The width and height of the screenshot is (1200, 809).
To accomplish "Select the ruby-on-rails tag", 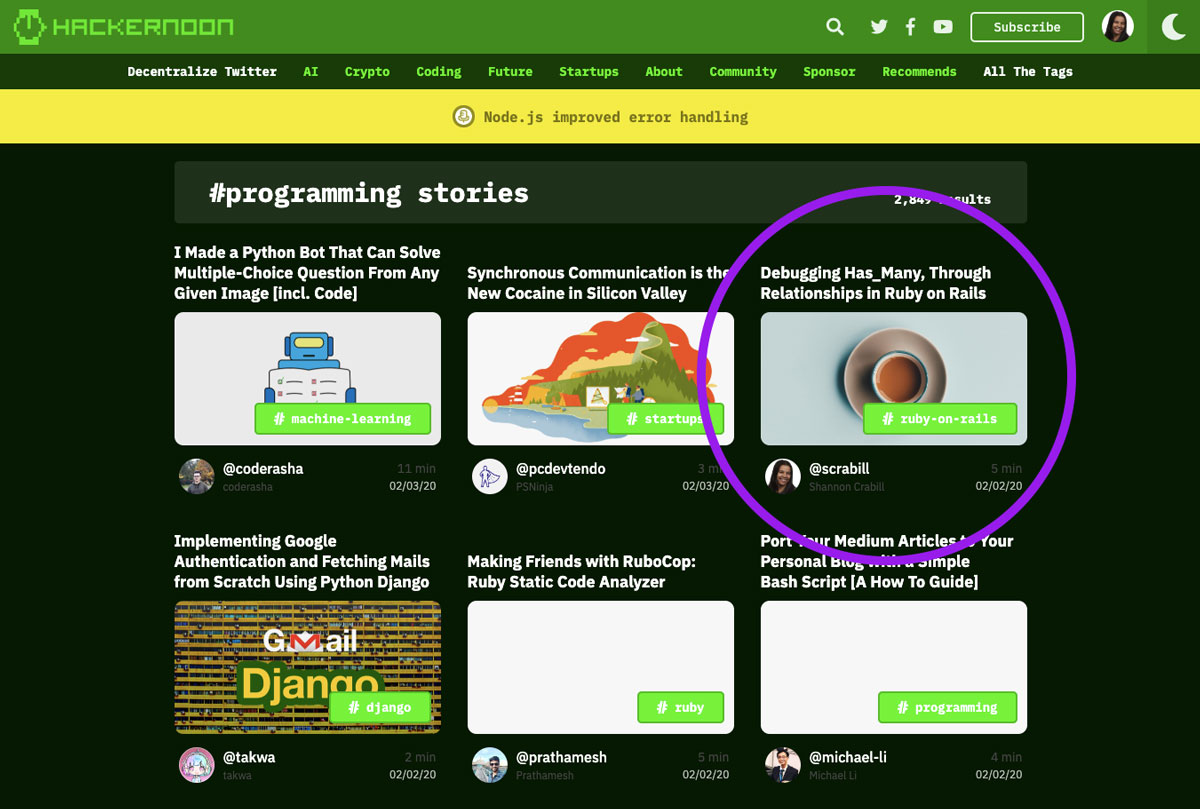I will point(940,419).
